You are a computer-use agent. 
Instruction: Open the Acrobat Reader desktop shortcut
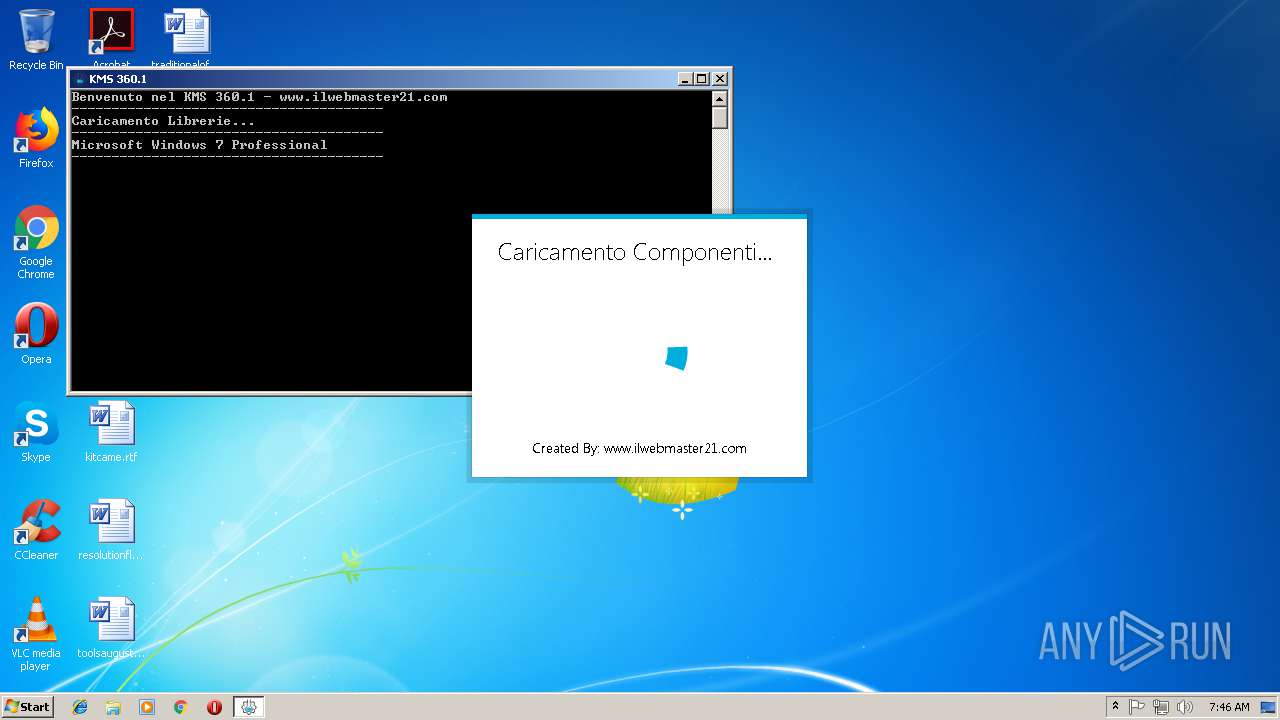[111, 37]
